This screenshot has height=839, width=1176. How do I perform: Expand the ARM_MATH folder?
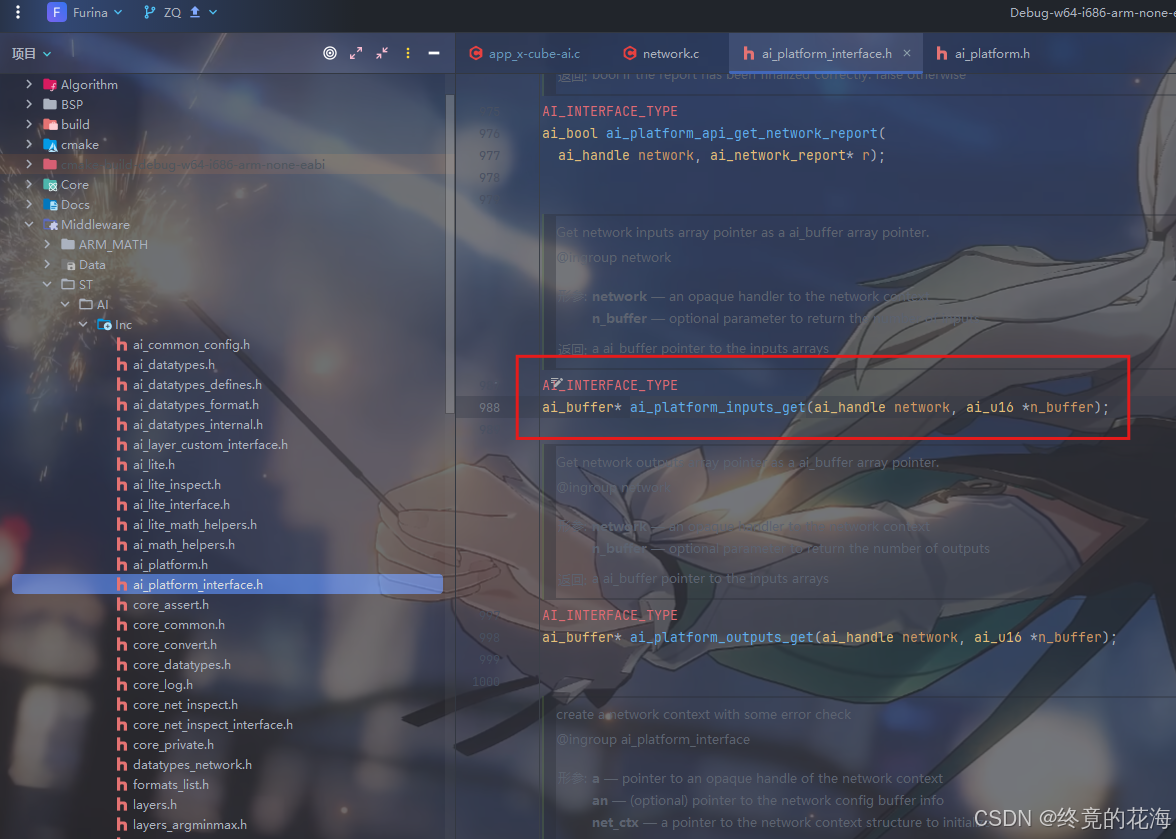[47, 244]
